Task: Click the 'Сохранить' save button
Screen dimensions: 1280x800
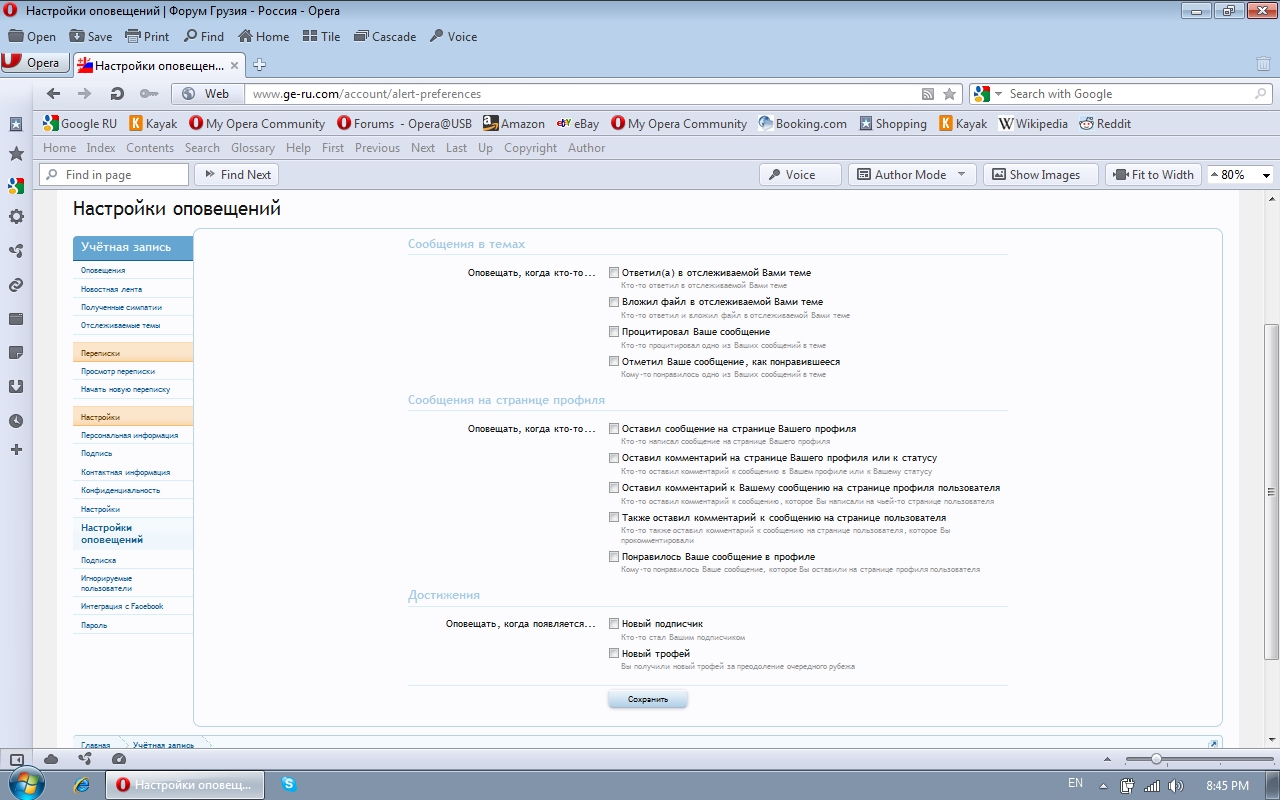Action: tap(647, 699)
